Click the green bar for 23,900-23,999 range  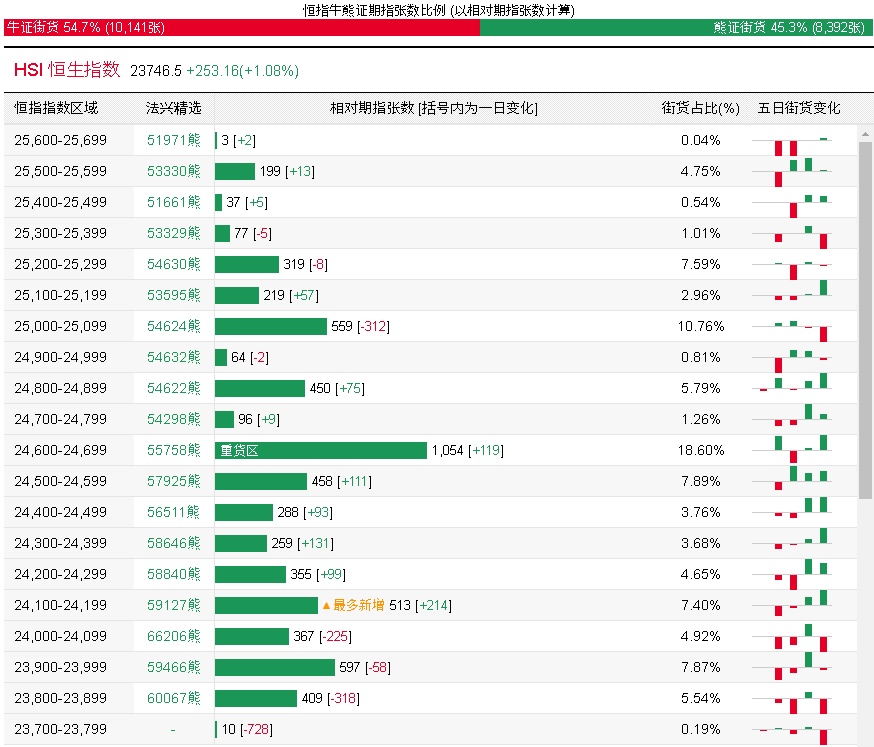tap(275, 667)
